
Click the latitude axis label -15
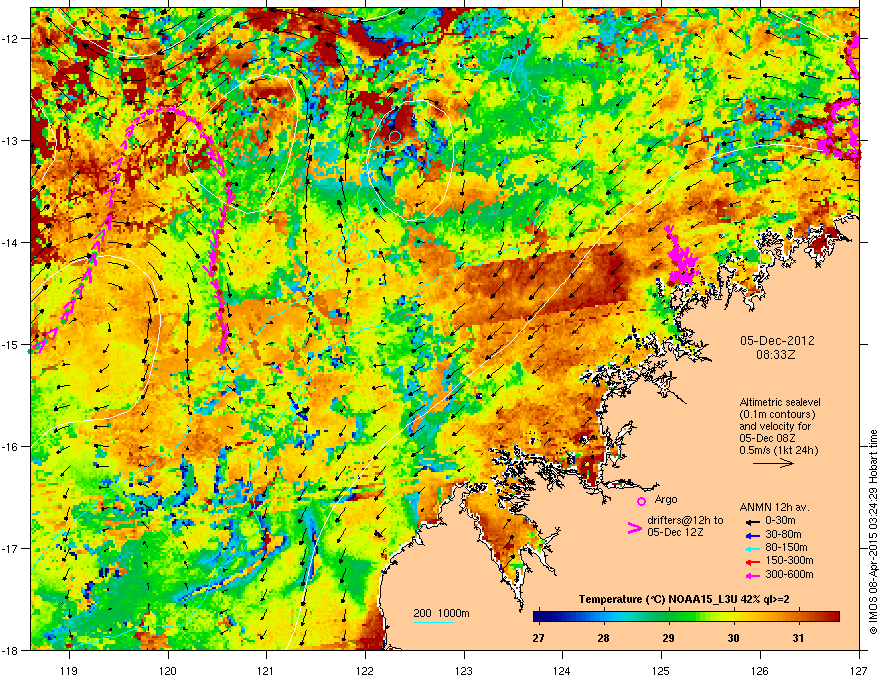[x=11, y=344]
